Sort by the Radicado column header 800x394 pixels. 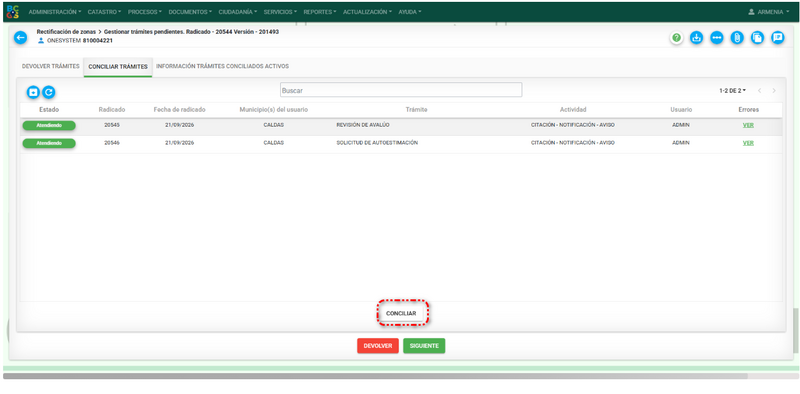coord(112,110)
